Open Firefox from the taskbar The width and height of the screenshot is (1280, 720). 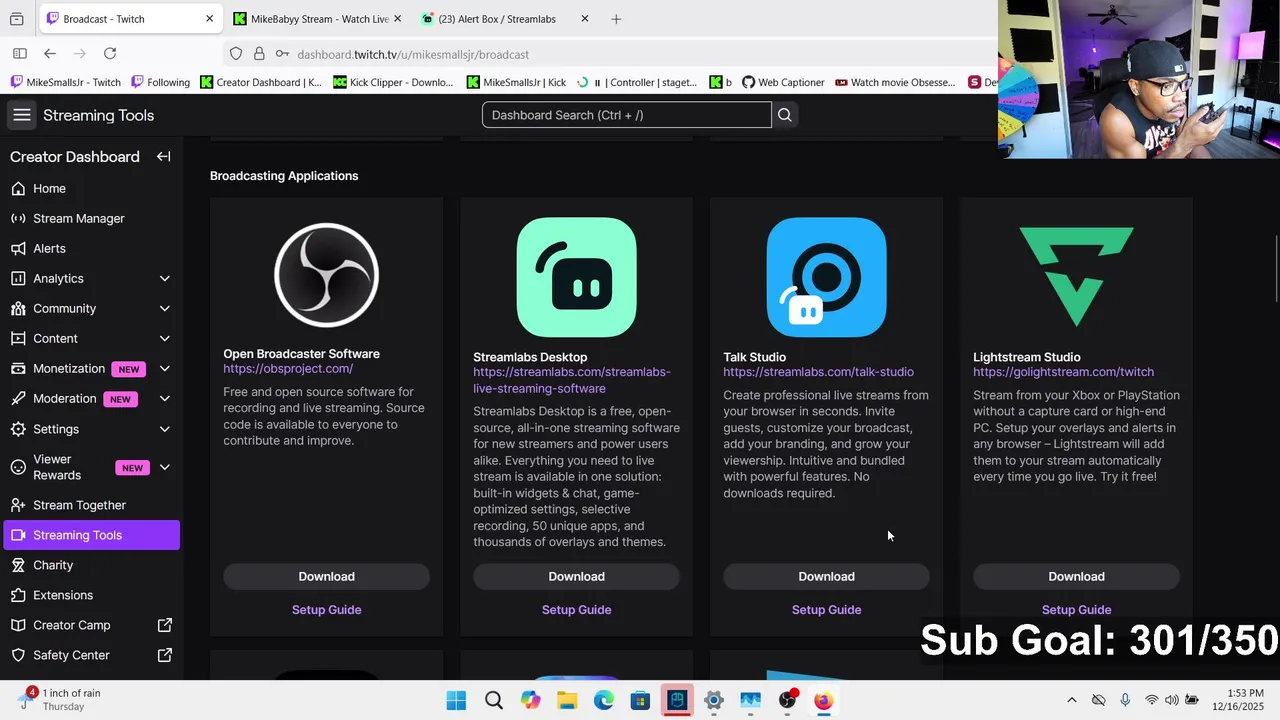pos(823,701)
